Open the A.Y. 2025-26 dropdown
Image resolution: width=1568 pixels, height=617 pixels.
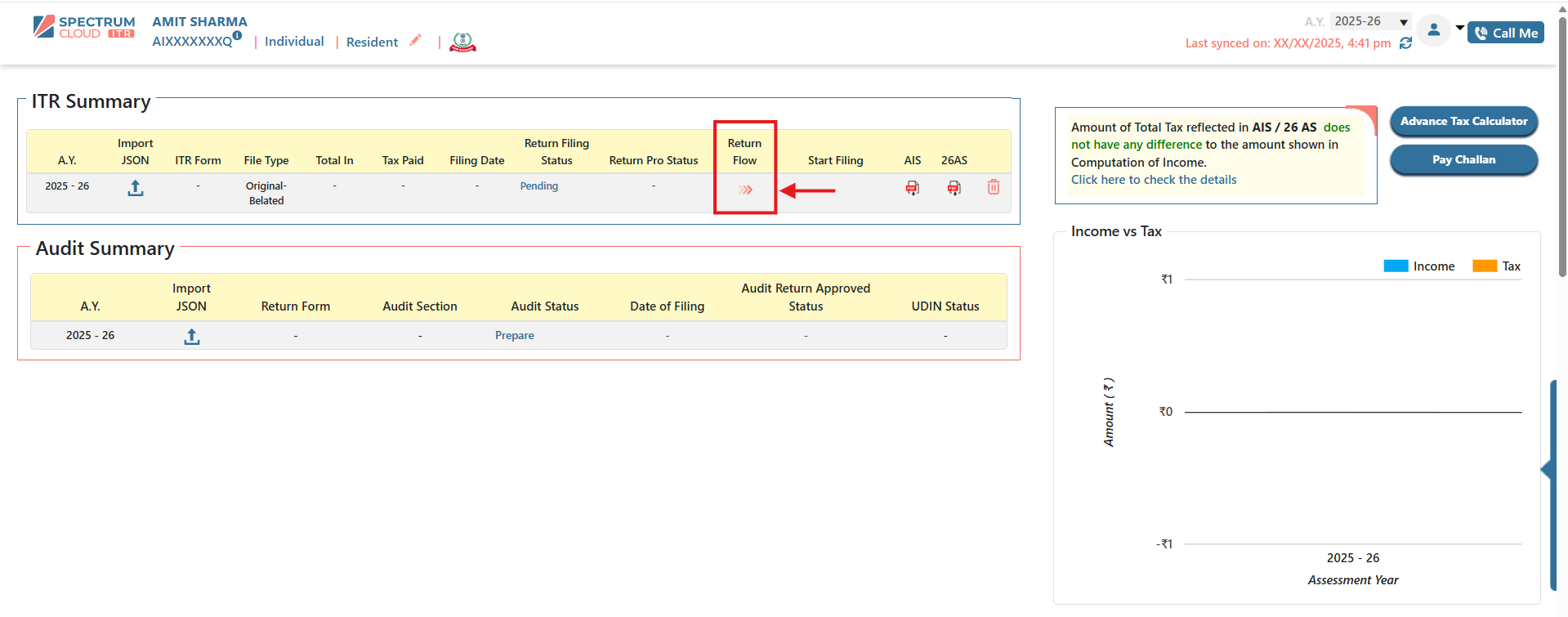click(1370, 21)
